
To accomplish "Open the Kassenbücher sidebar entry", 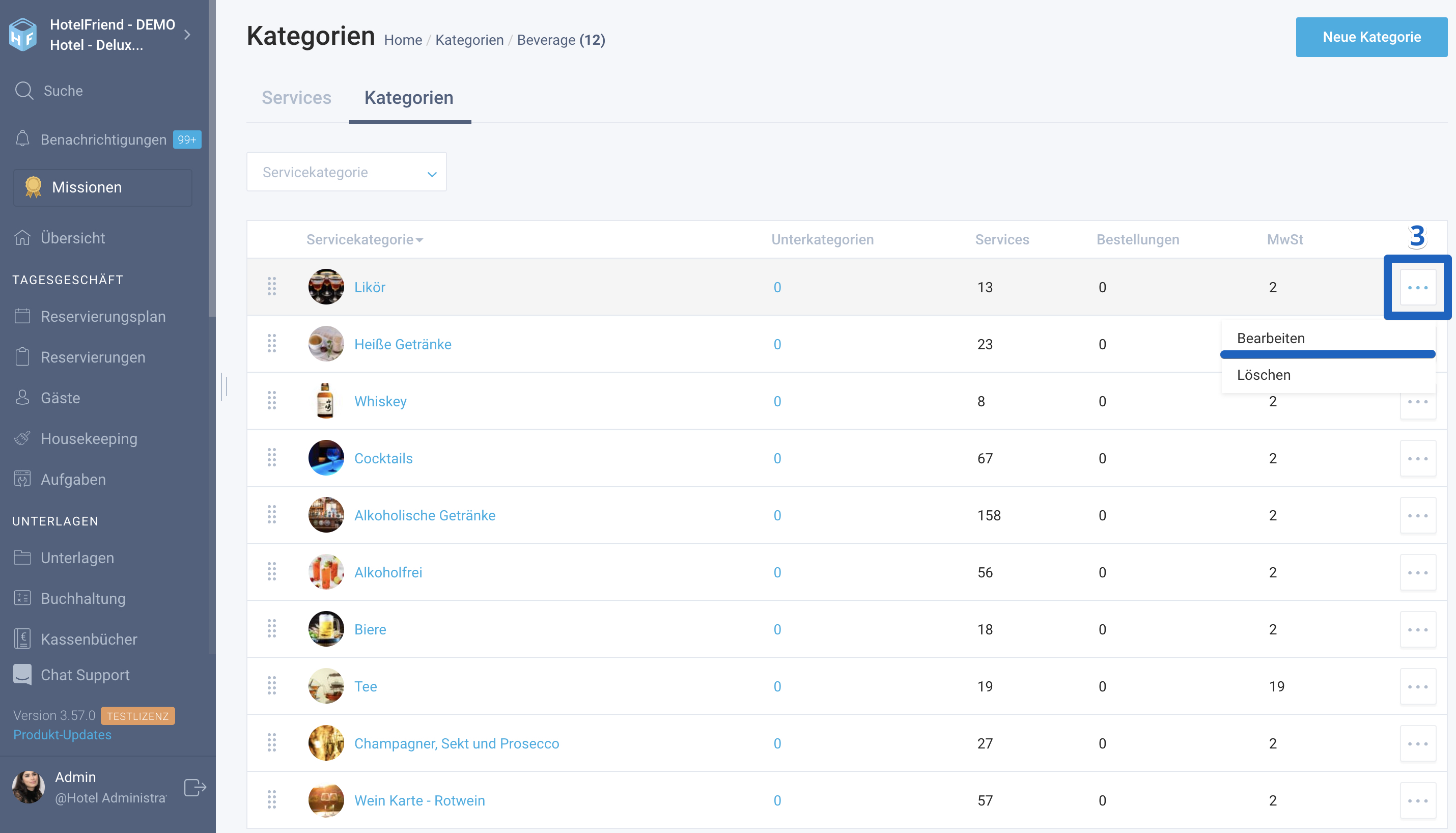I will (89, 639).
